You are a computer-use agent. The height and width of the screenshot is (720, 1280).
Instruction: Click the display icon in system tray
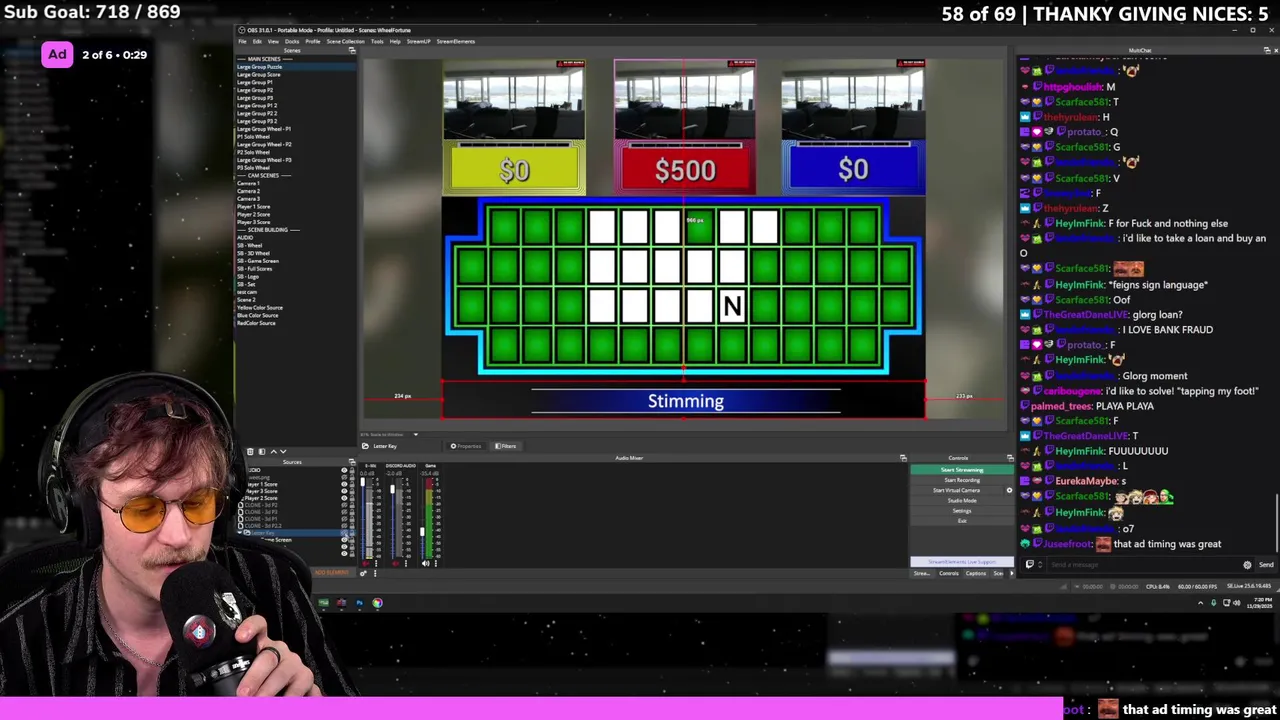point(1227,603)
